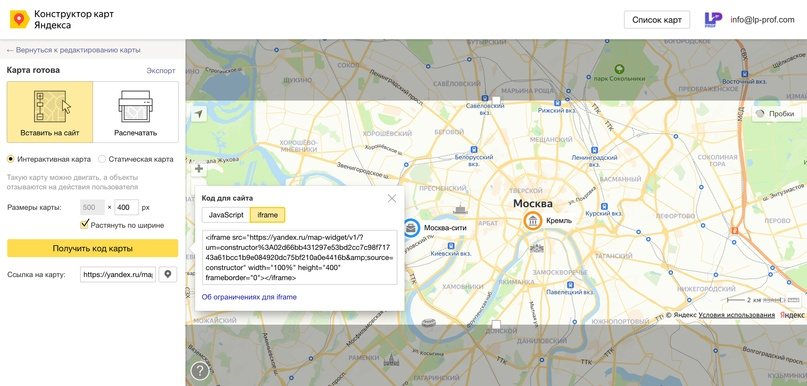The width and height of the screenshot is (807, 386).
Task: Select the 'Вставить на сайт' embed option
Action: (x=50, y=112)
